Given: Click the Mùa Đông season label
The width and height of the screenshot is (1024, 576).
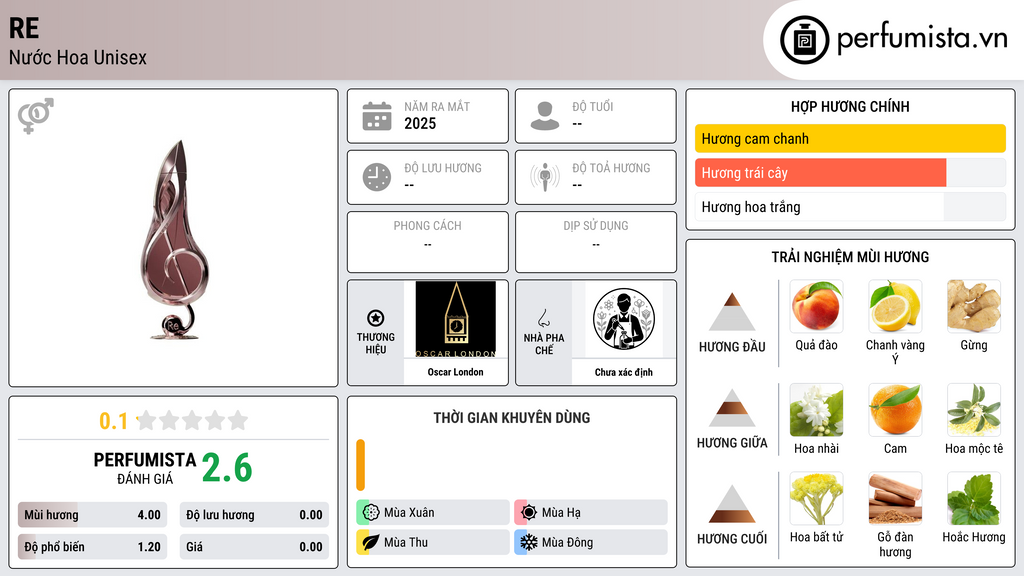Looking at the screenshot, I should click(568, 542).
